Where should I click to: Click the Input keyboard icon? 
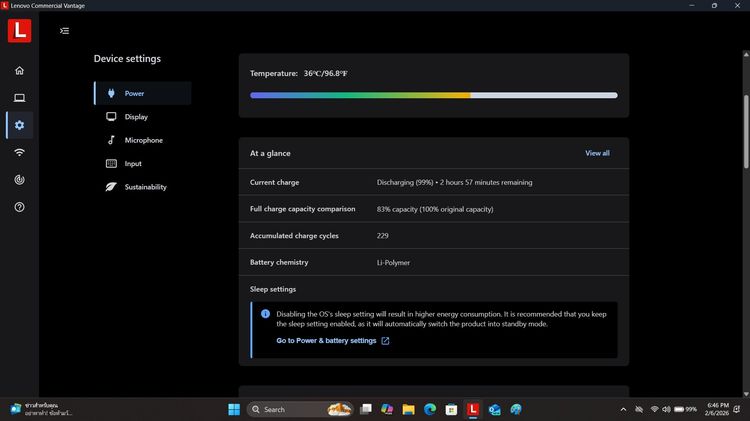(111, 164)
